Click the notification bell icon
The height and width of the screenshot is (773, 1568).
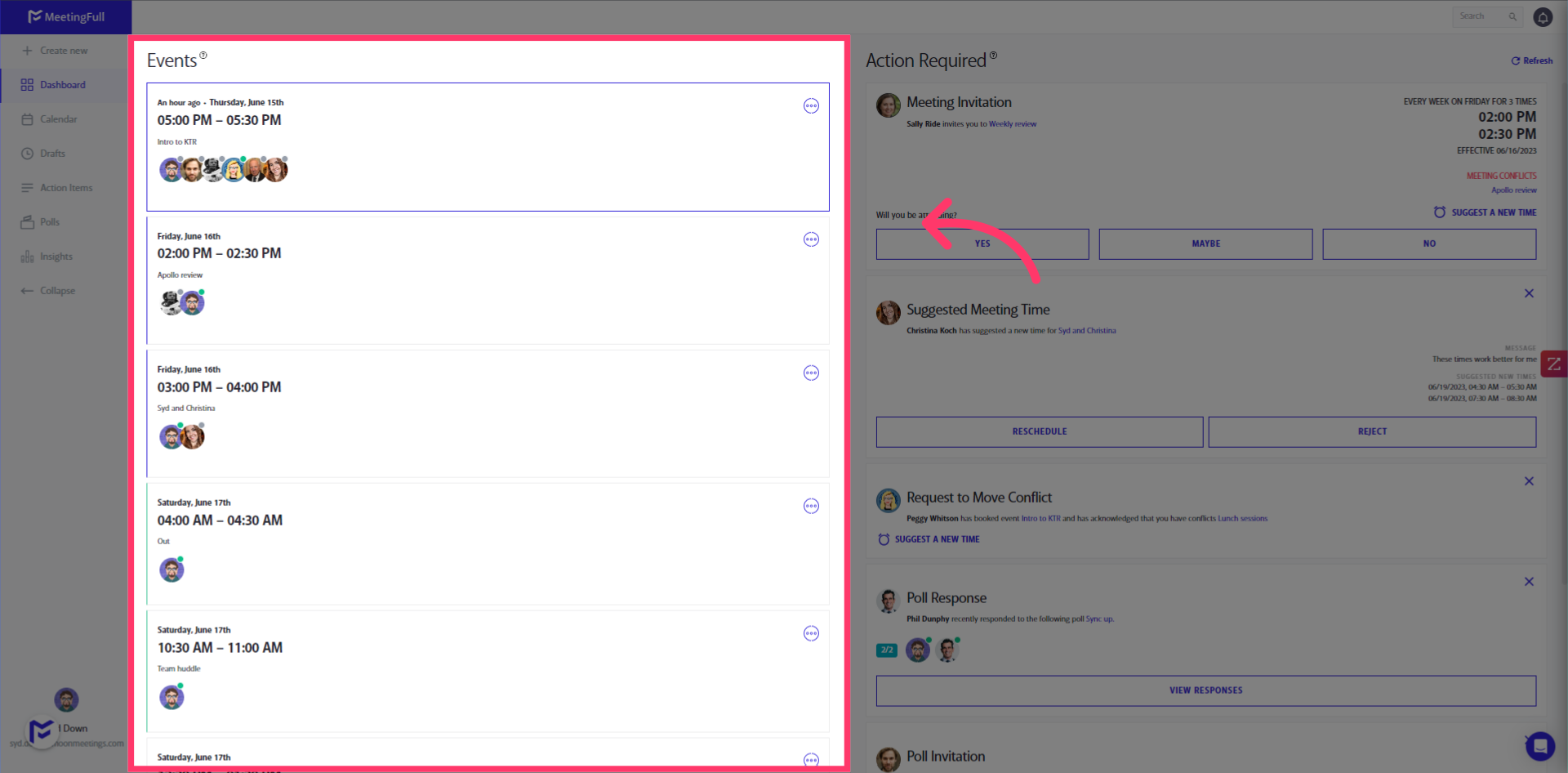coord(1543,16)
